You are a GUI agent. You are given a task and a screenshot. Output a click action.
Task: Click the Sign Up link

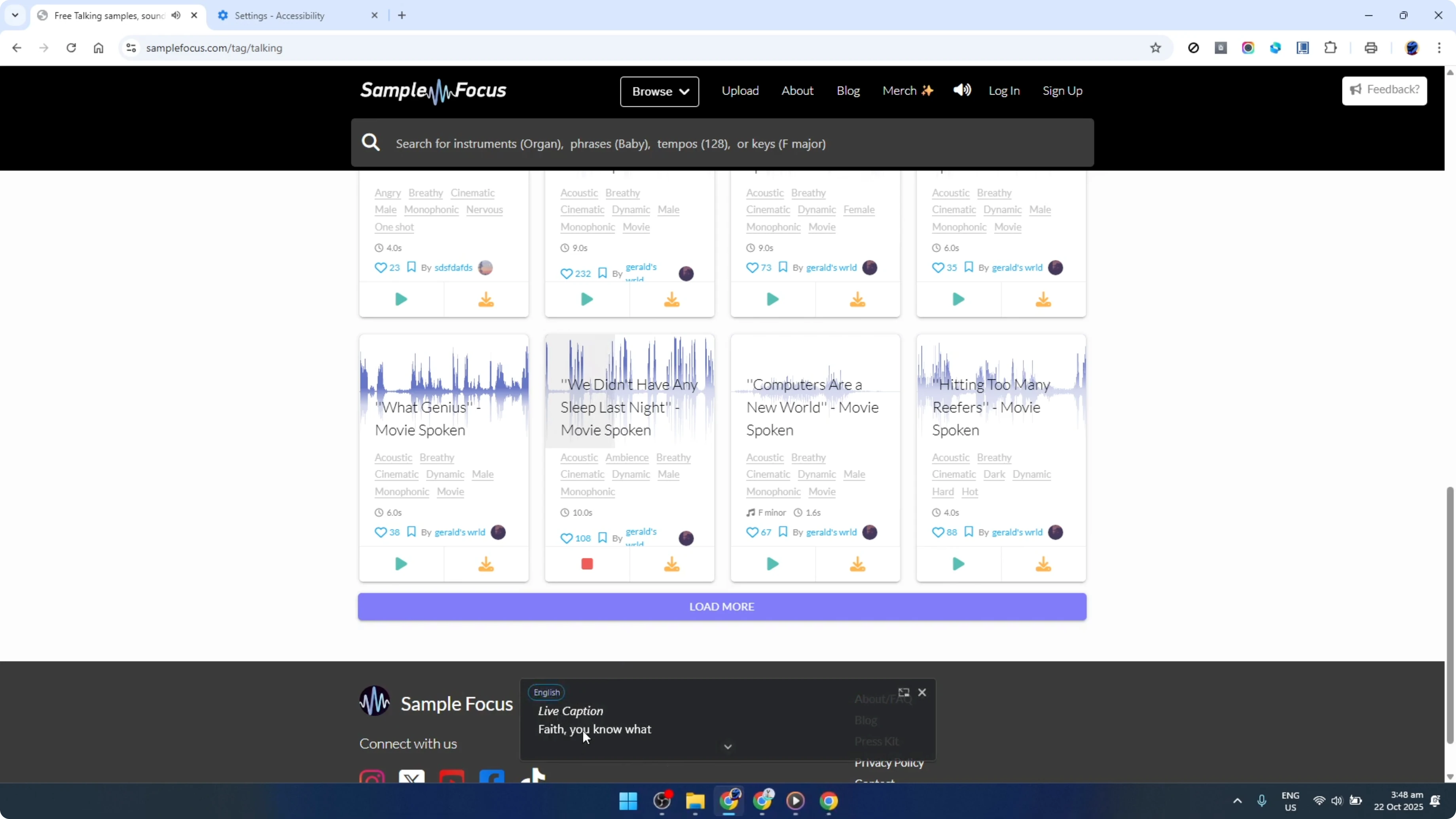pyautogui.click(x=1062, y=91)
